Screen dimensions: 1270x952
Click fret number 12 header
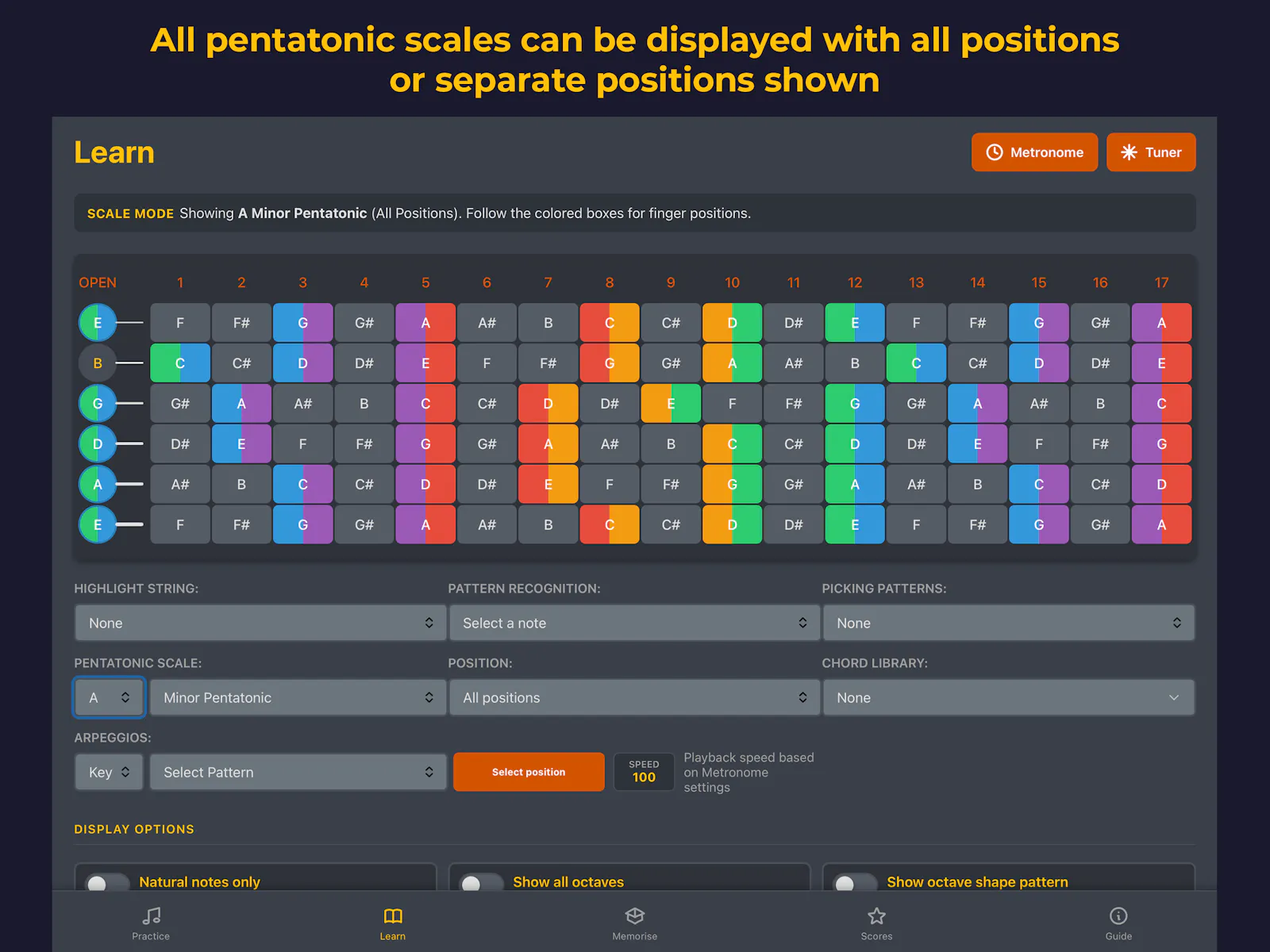coord(855,282)
